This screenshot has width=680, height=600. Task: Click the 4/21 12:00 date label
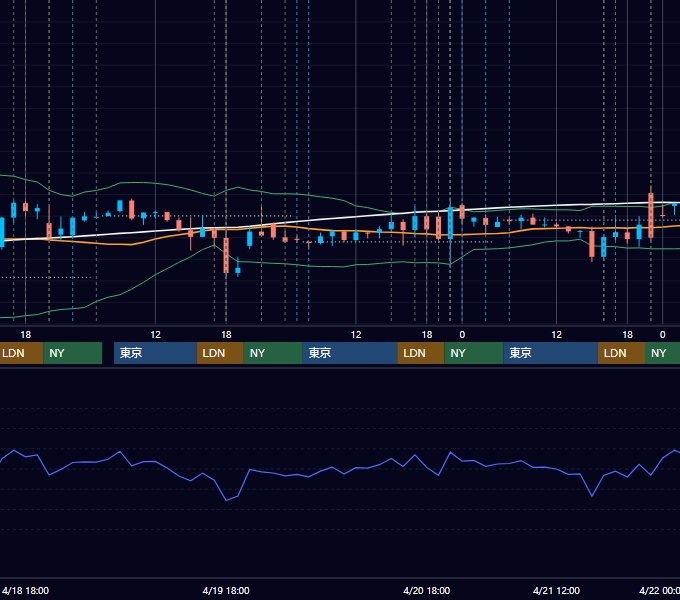pos(556,590)
